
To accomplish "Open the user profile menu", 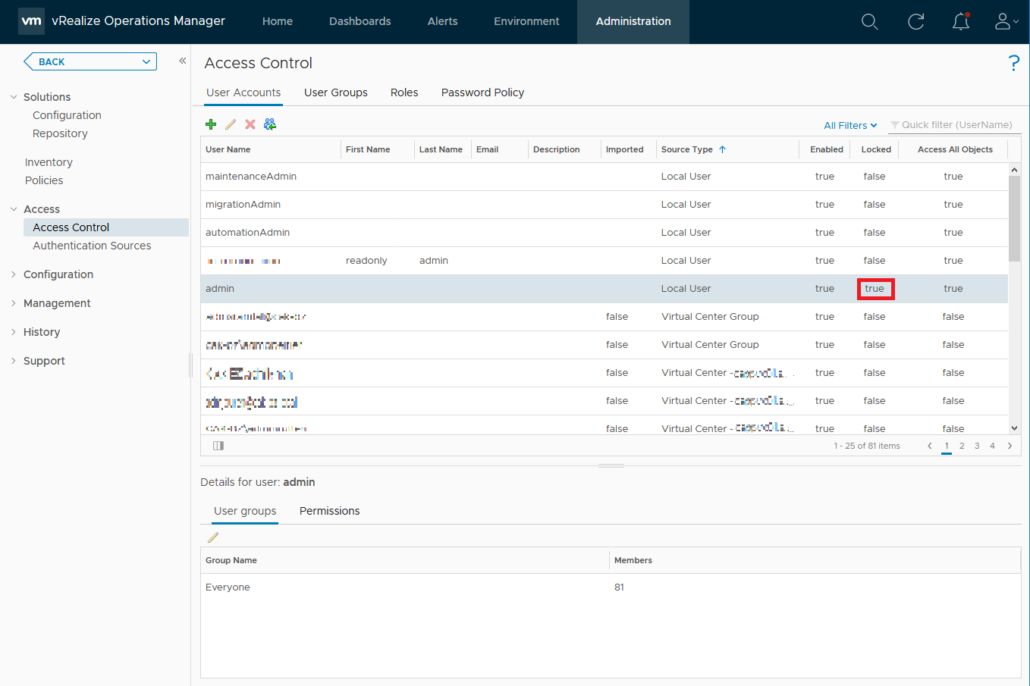I will [x=1005, y=22].
